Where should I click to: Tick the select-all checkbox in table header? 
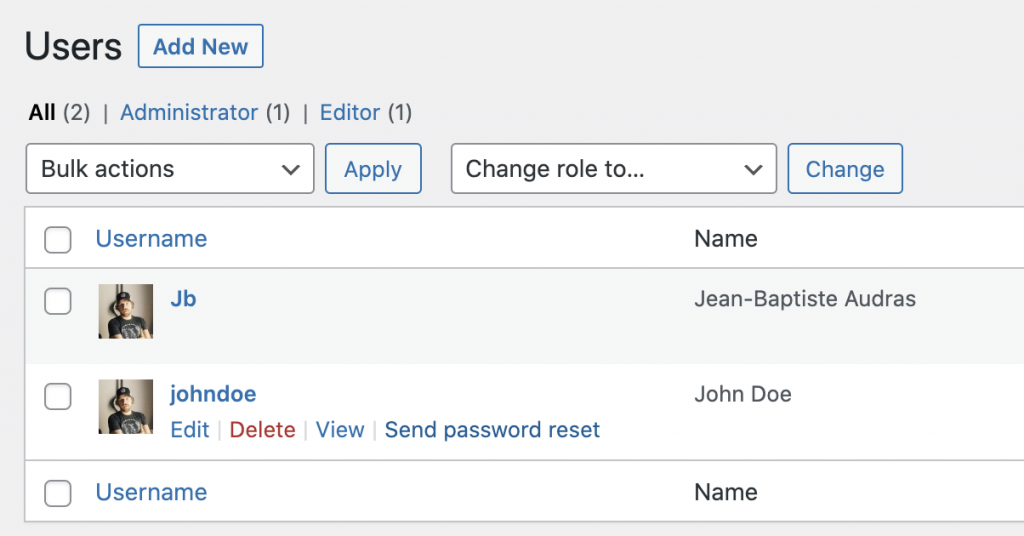point(57,240)
